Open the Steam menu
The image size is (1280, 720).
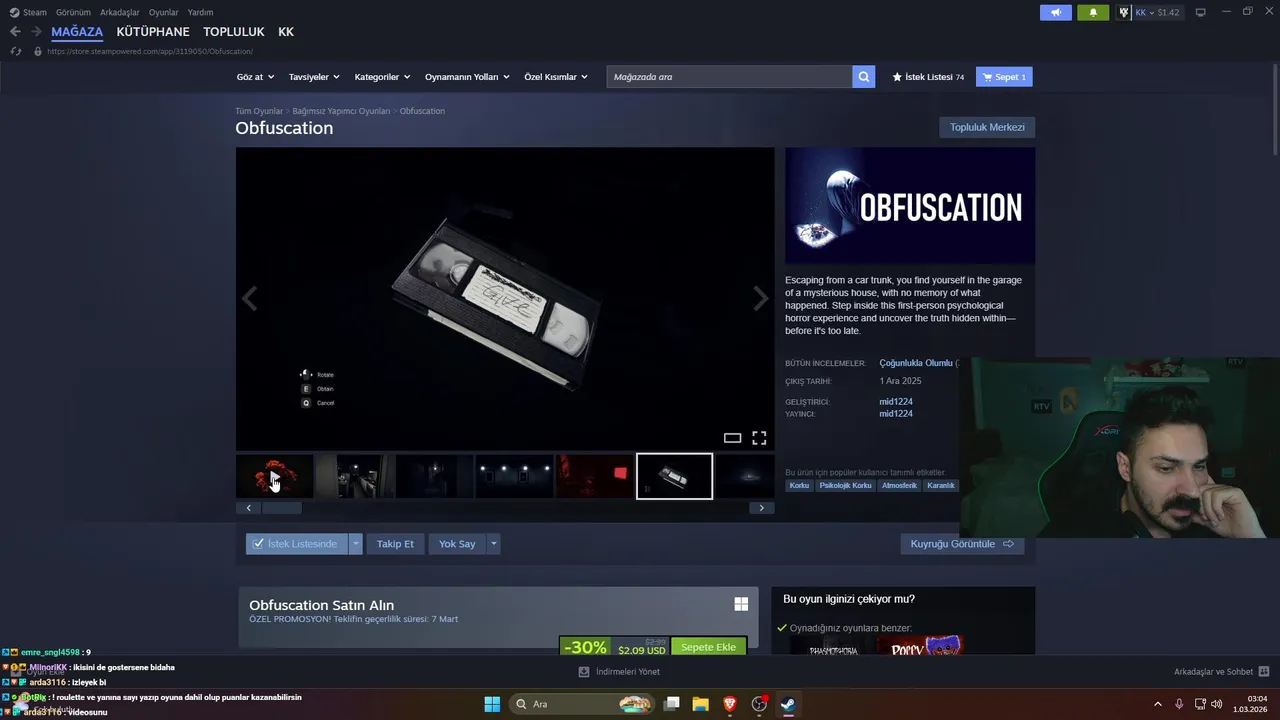pos(28,13)
